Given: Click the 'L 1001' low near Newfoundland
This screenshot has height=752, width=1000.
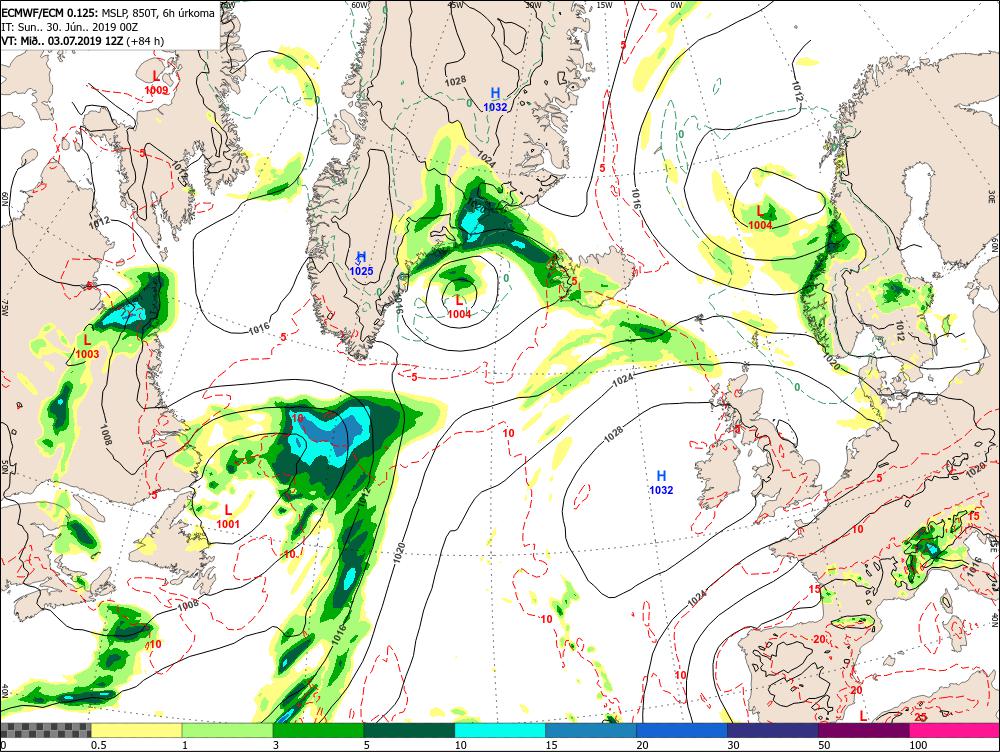Looking at the screenshot, I should point(228,517).
